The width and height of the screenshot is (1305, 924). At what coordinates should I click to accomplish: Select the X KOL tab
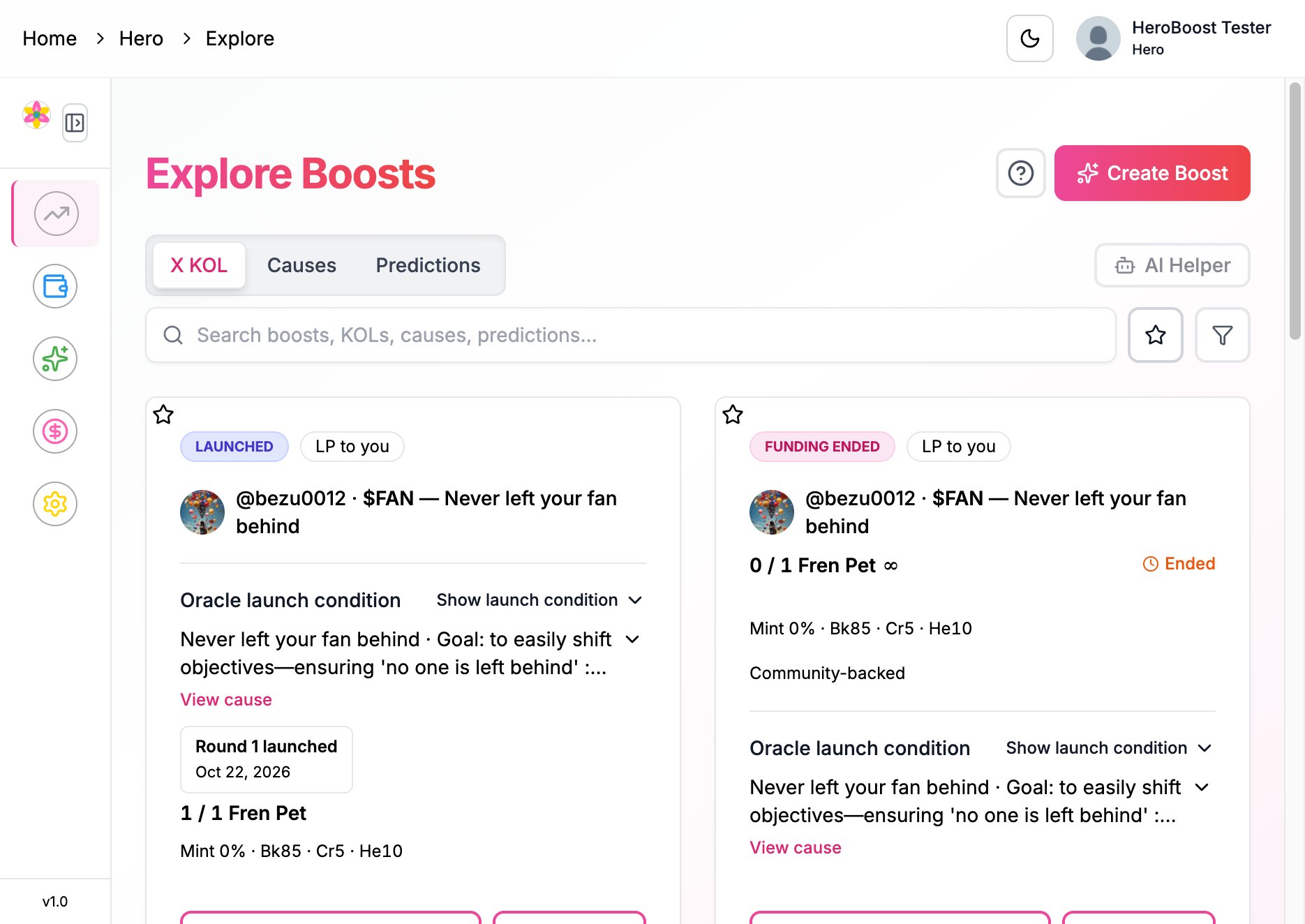pyautogui.click(x=199, y=265)
